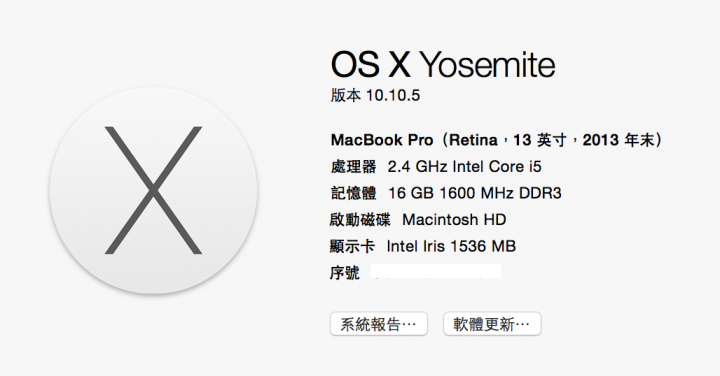Click the 處理器 label
Screen dimensions: 720x376
coord(353,166)
